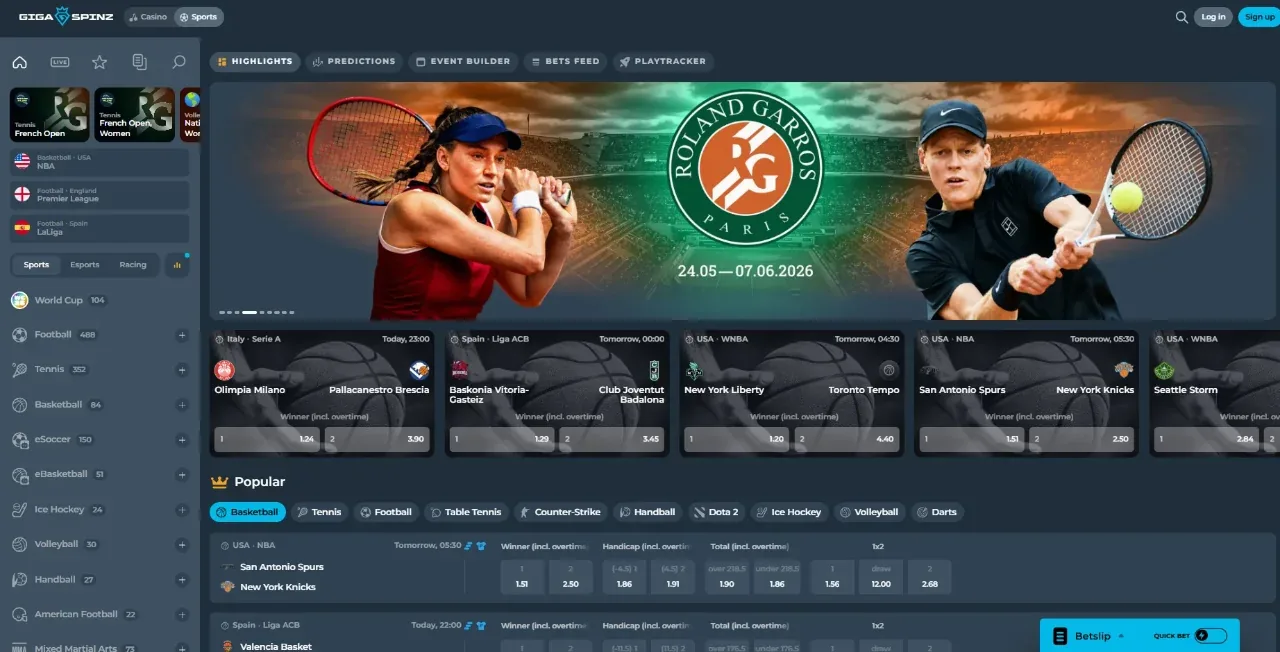Expand the American Football plus button
1280x652 pixels.
pyautogui.click(x=182, y=615)
